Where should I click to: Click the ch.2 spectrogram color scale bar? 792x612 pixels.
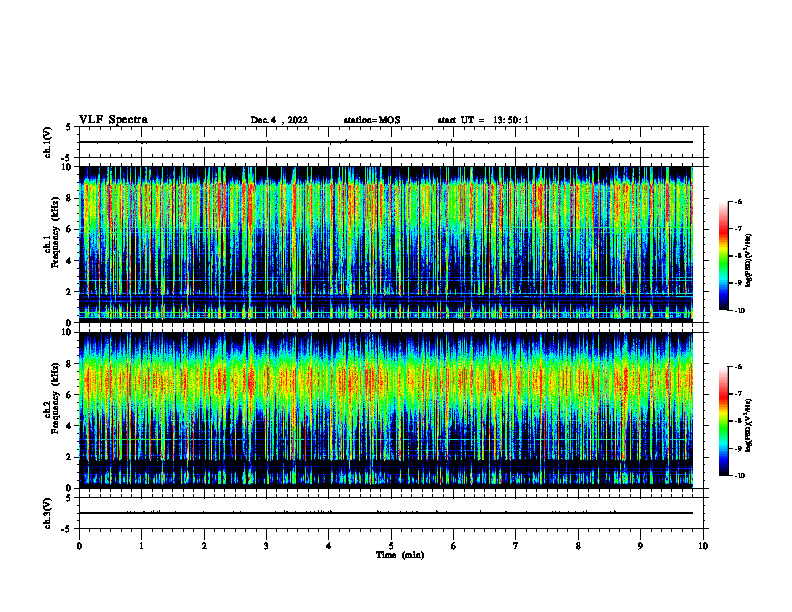click(723, 421)
